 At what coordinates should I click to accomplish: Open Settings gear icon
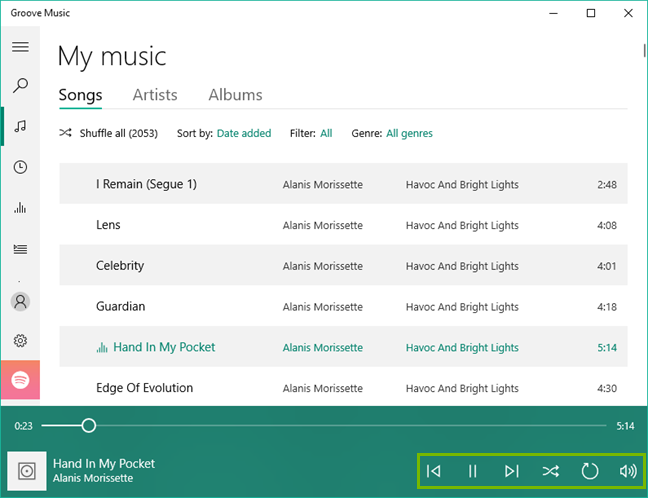[x=20, y=341]
